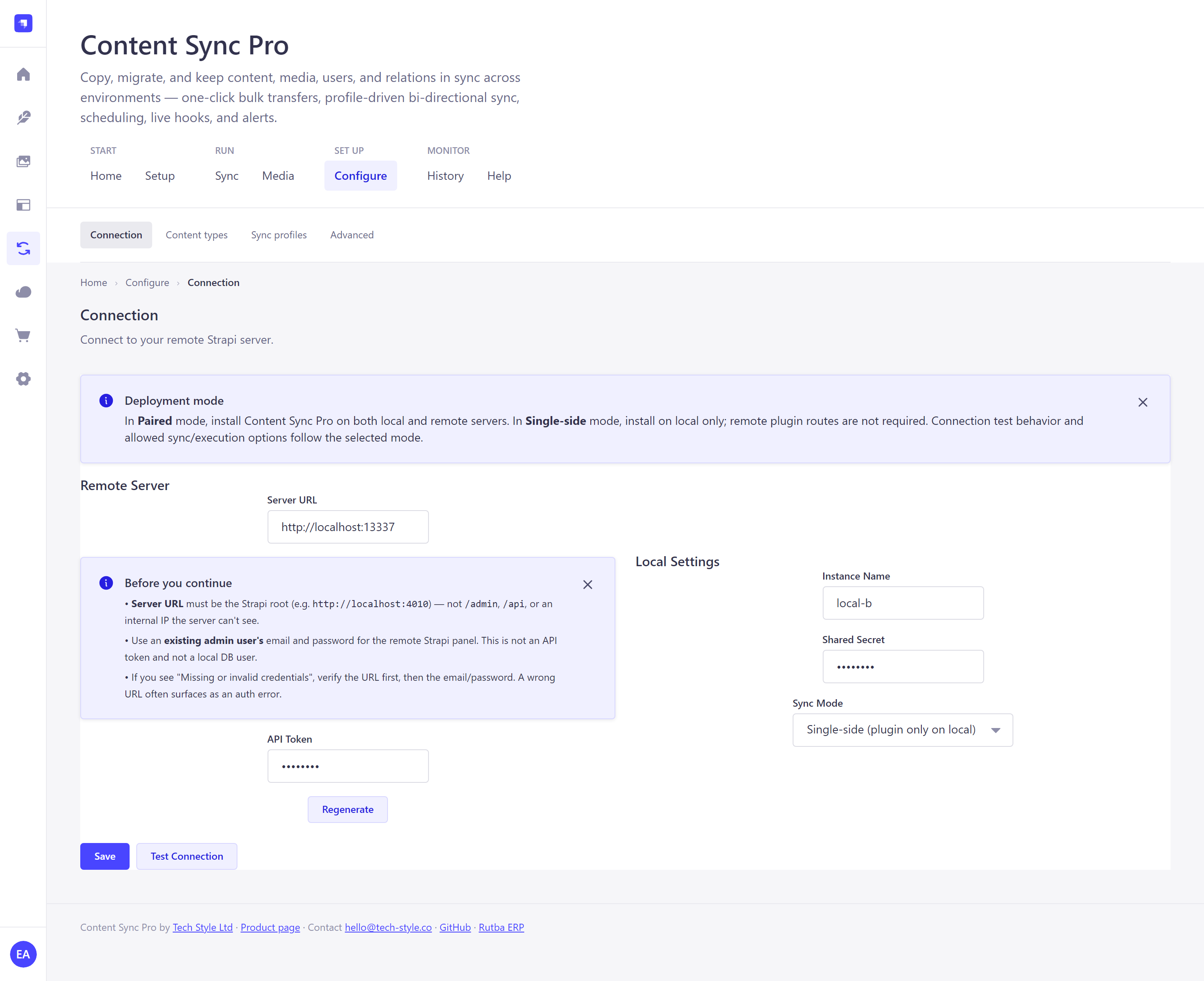The height and width of the screenshot is (981, 1204).
Task: Click the Strapi logo icon
Action: coord(23,23)
